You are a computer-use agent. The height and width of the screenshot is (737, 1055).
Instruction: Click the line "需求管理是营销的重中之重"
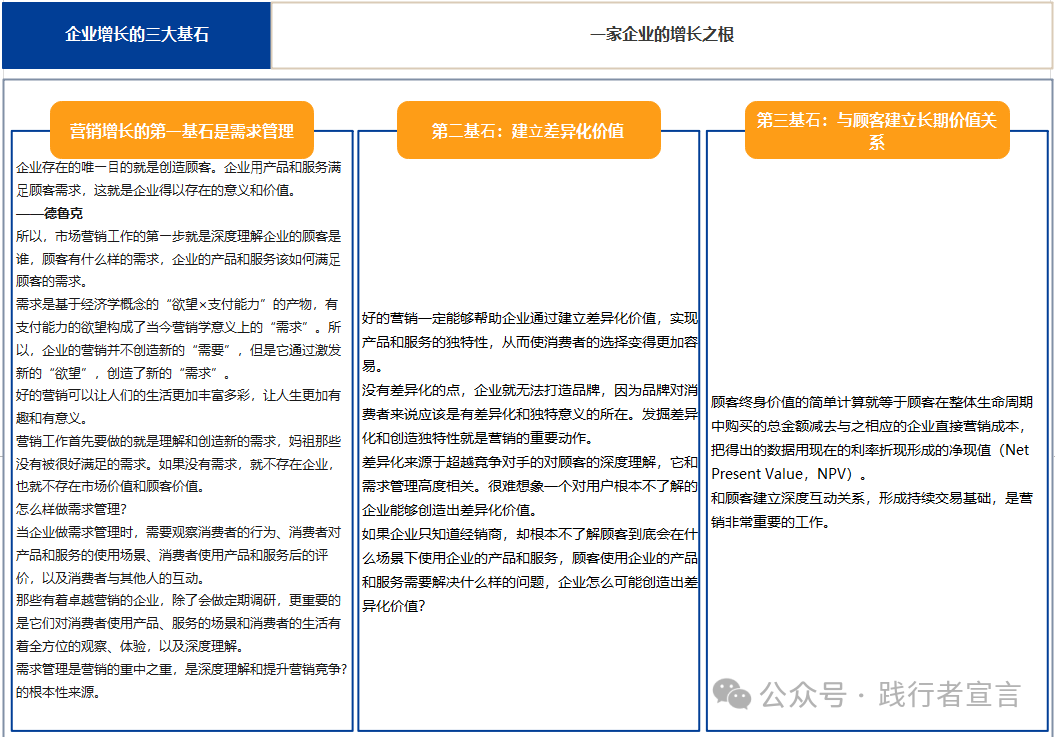click(181, 669)
